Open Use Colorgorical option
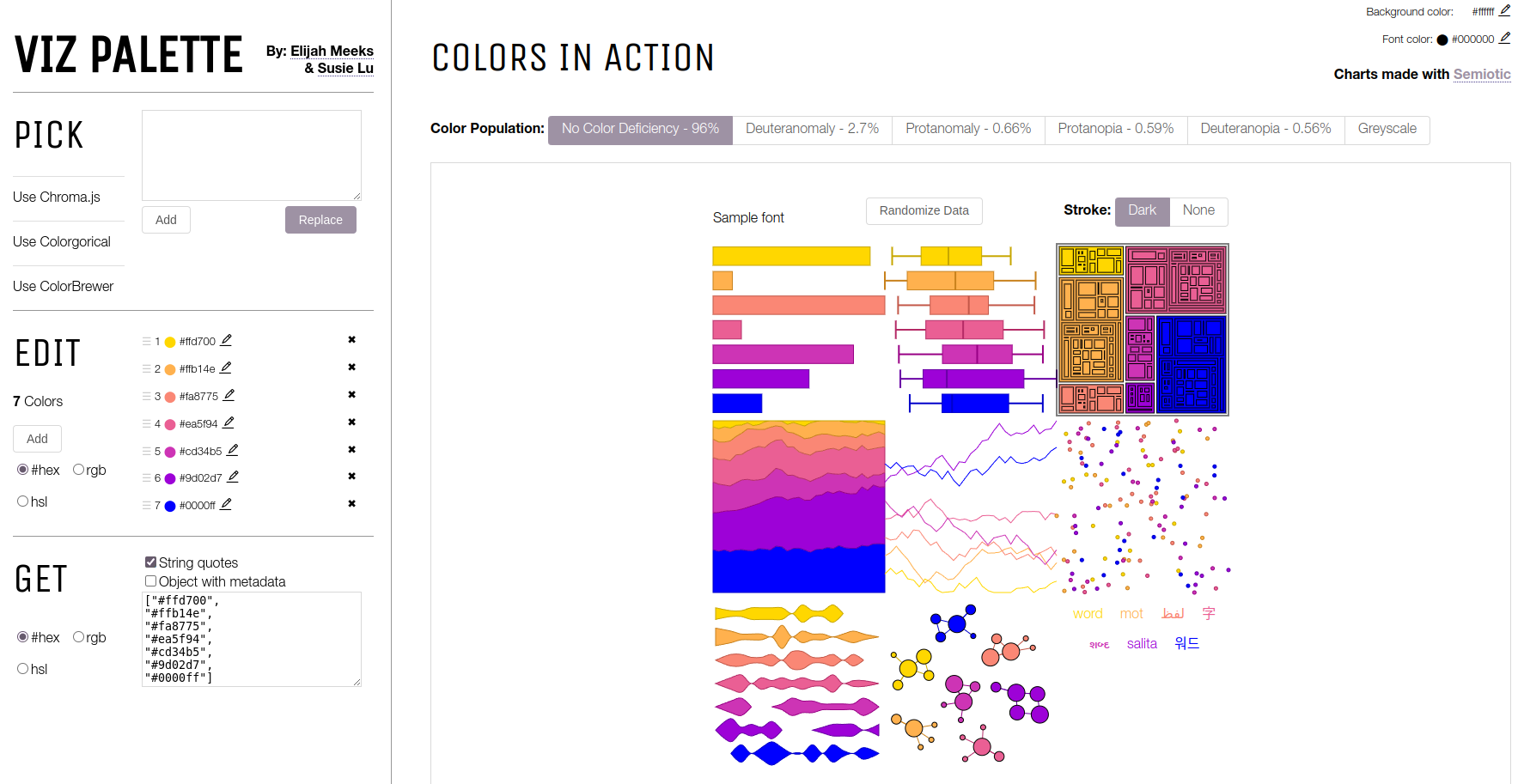Viewport: 1518px width, 784px height. click(x=62, y=242)
